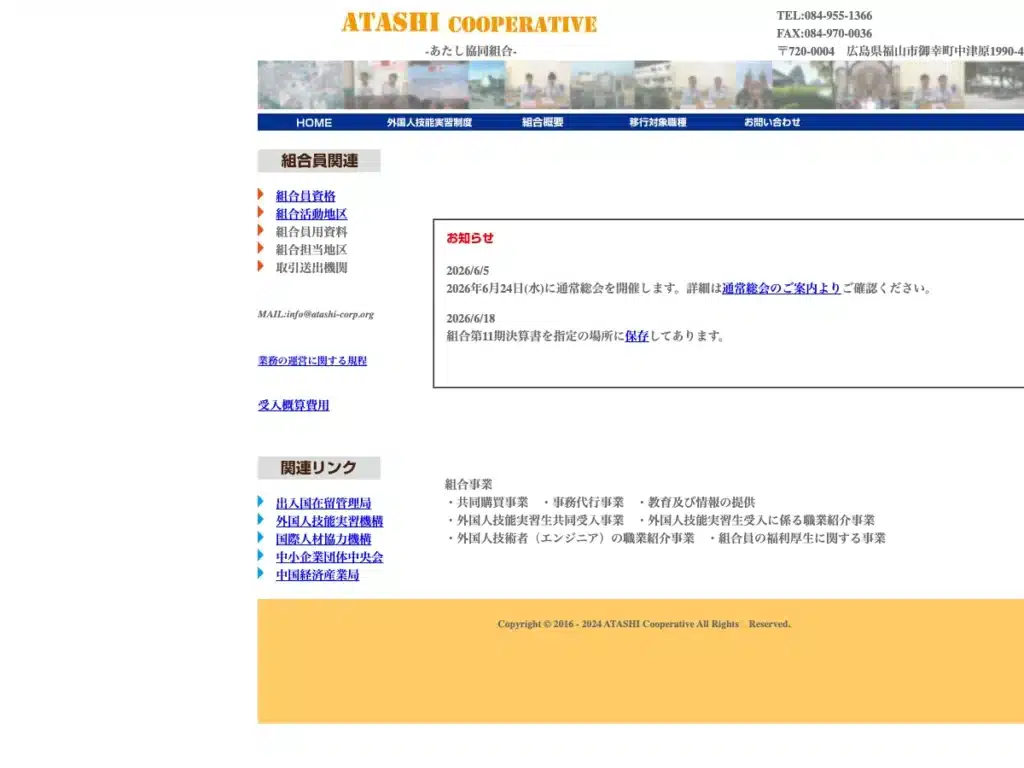1024x768 pixels.
Task: Click the orange arrow beside 取引送出機関
Action: (x=261, y=266)
